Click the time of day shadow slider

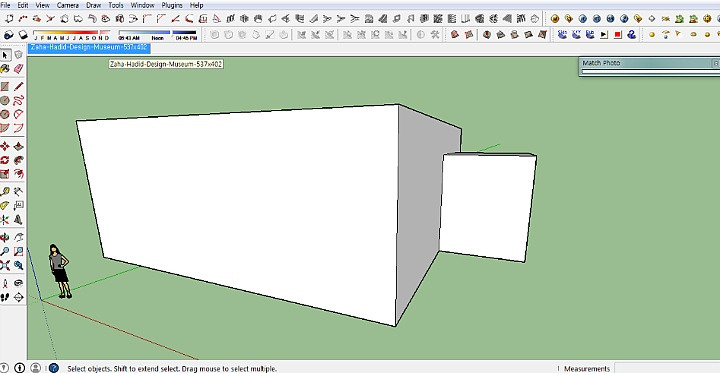pyautogui.click(x=158, y=35)
